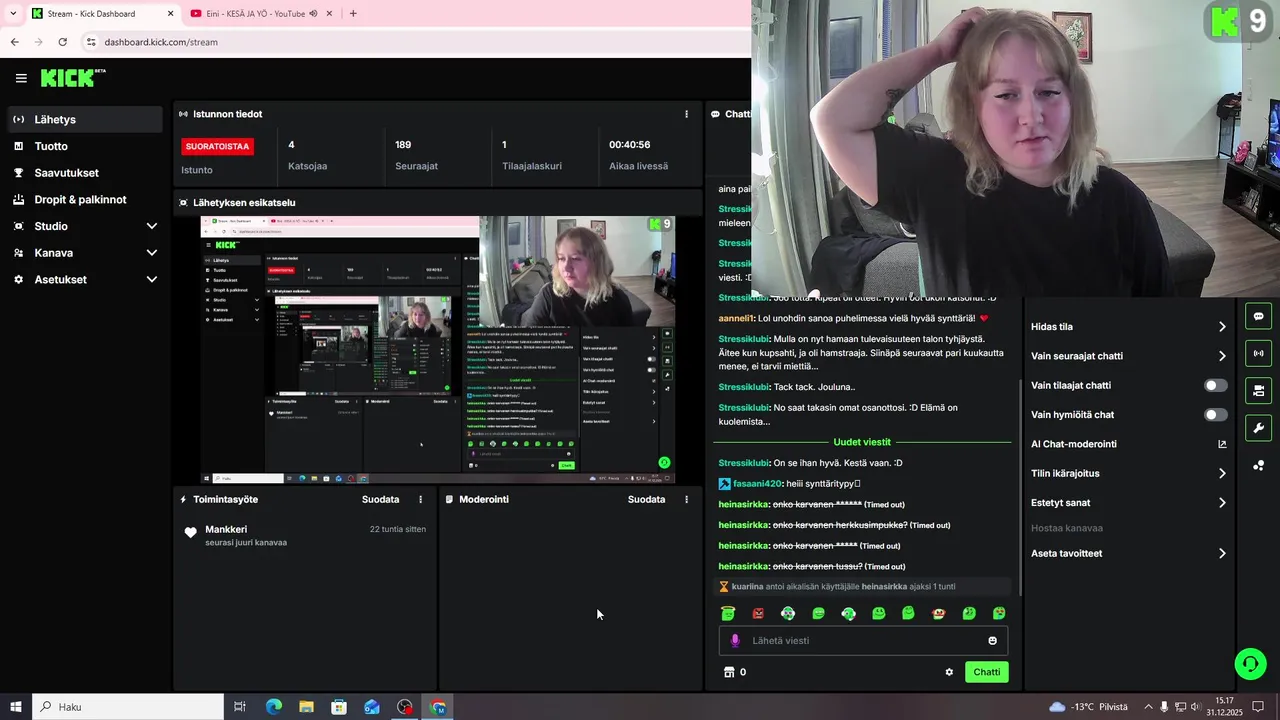Open the weather widget showing -13°C Pilvistä
This screenshot has width=1280, height=720.
click(1088, 707)
